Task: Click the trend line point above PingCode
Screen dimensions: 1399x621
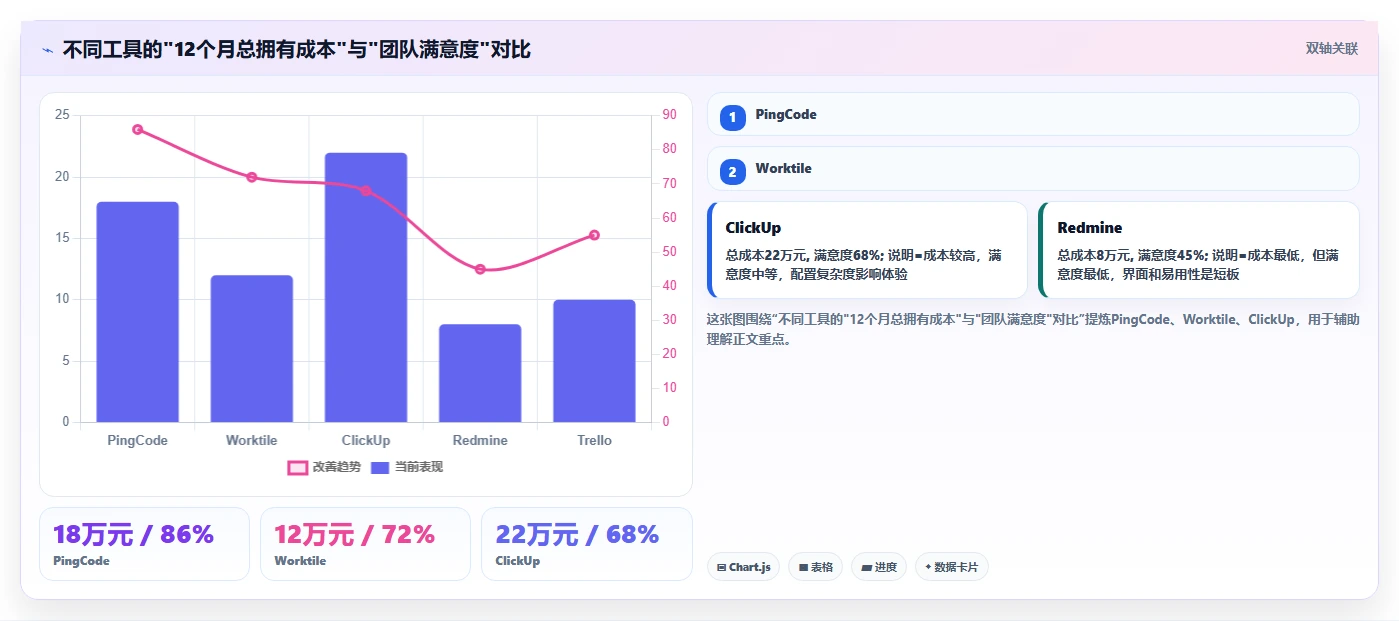Action: pyautogui.click(x=137, y=129)
